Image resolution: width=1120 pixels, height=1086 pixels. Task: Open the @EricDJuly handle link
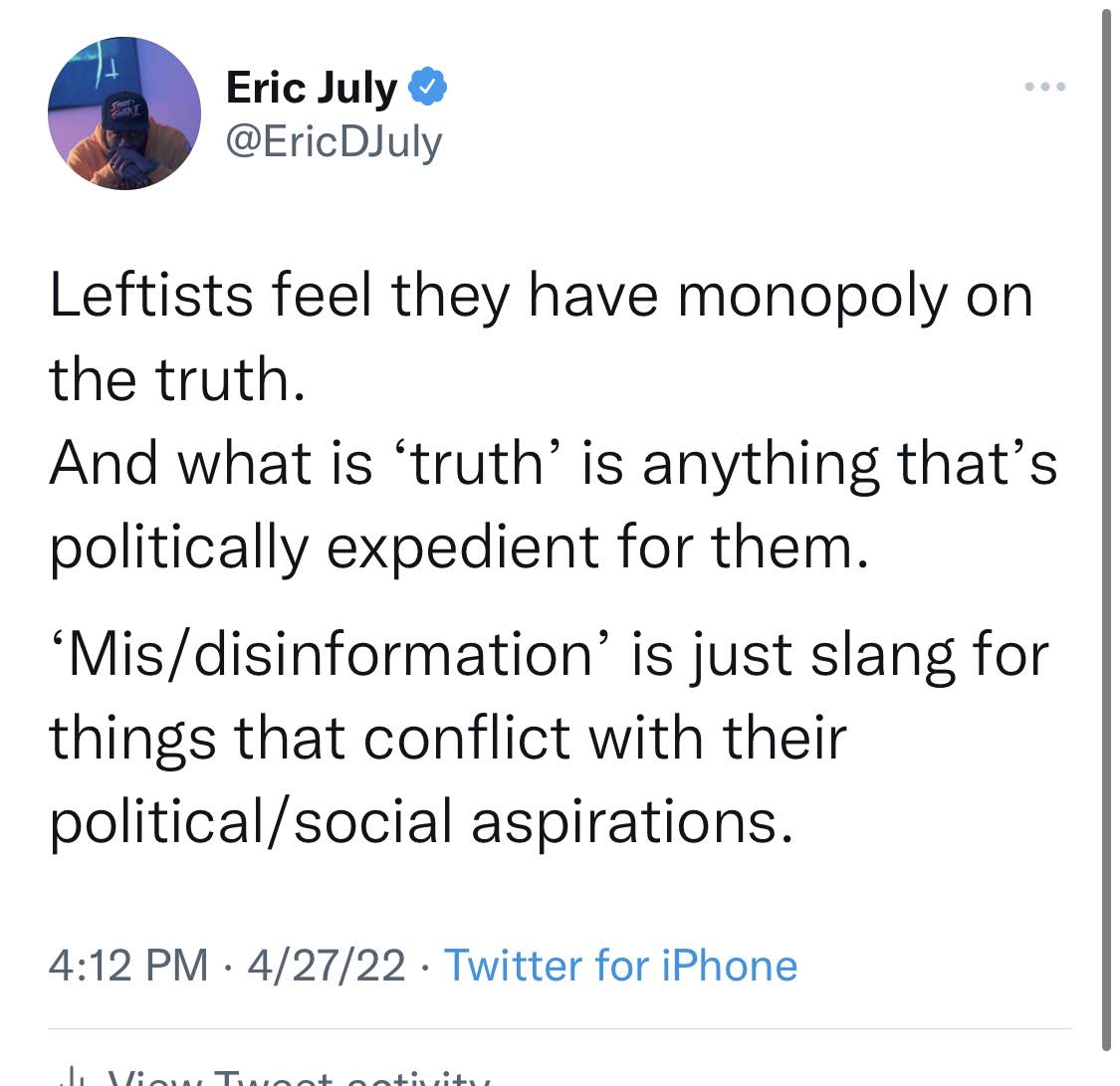tap(335, 141)
